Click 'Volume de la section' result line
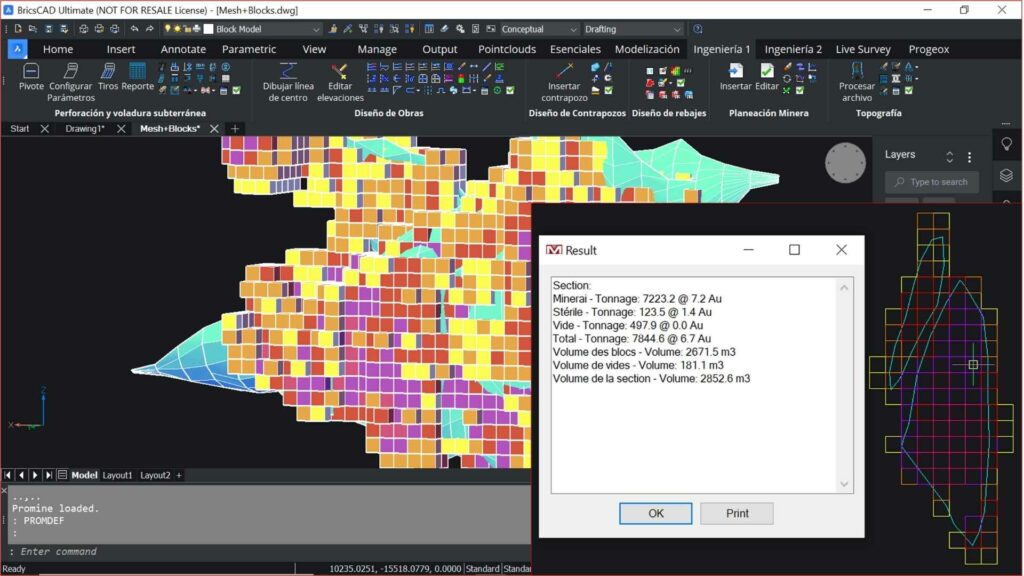The image size is (1024, 576). [651, 379]
